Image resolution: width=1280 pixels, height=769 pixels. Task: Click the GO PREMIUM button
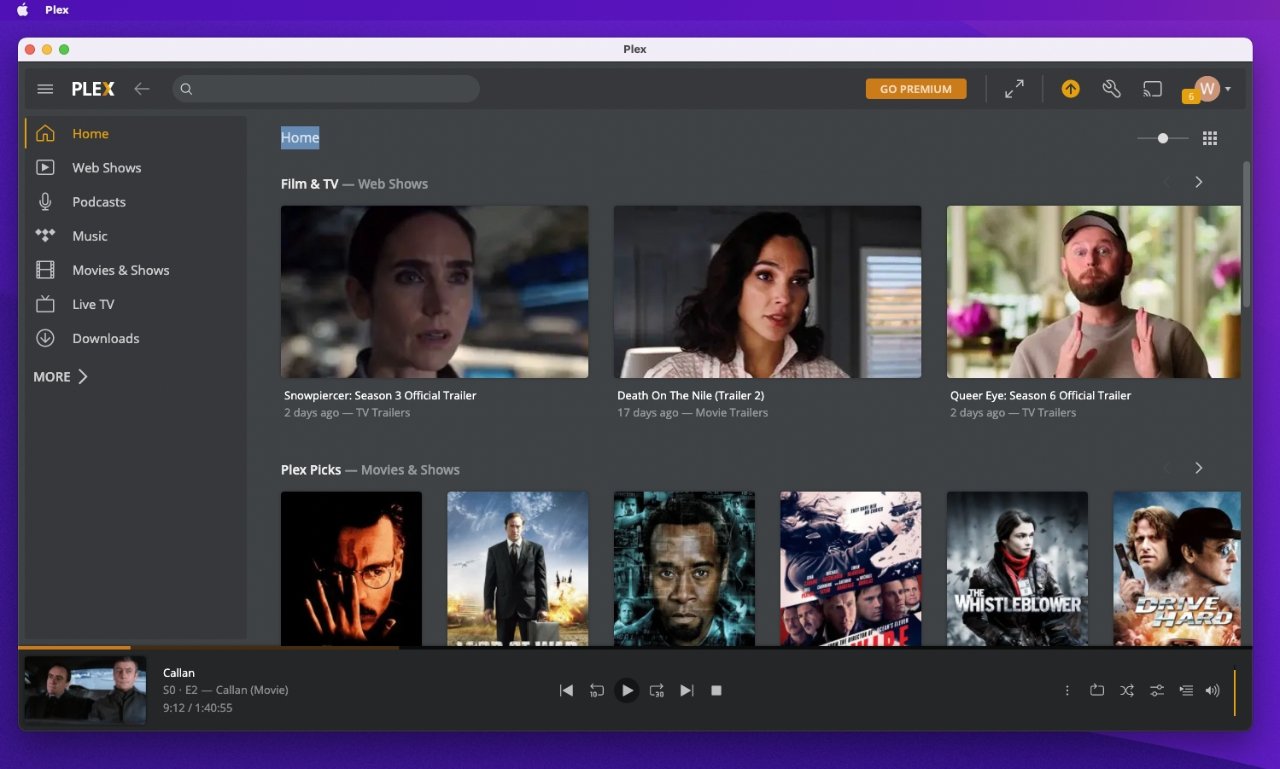pos(916,89)
